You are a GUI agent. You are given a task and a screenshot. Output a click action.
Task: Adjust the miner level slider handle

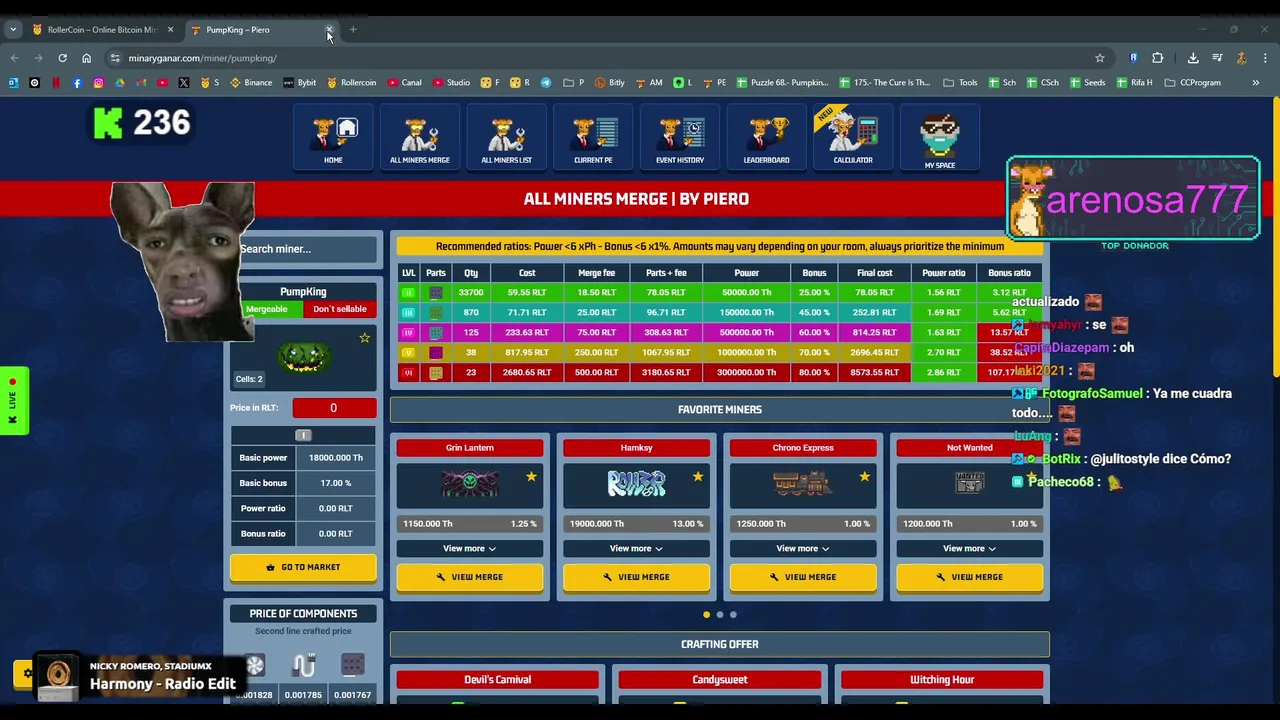[303, 435]
